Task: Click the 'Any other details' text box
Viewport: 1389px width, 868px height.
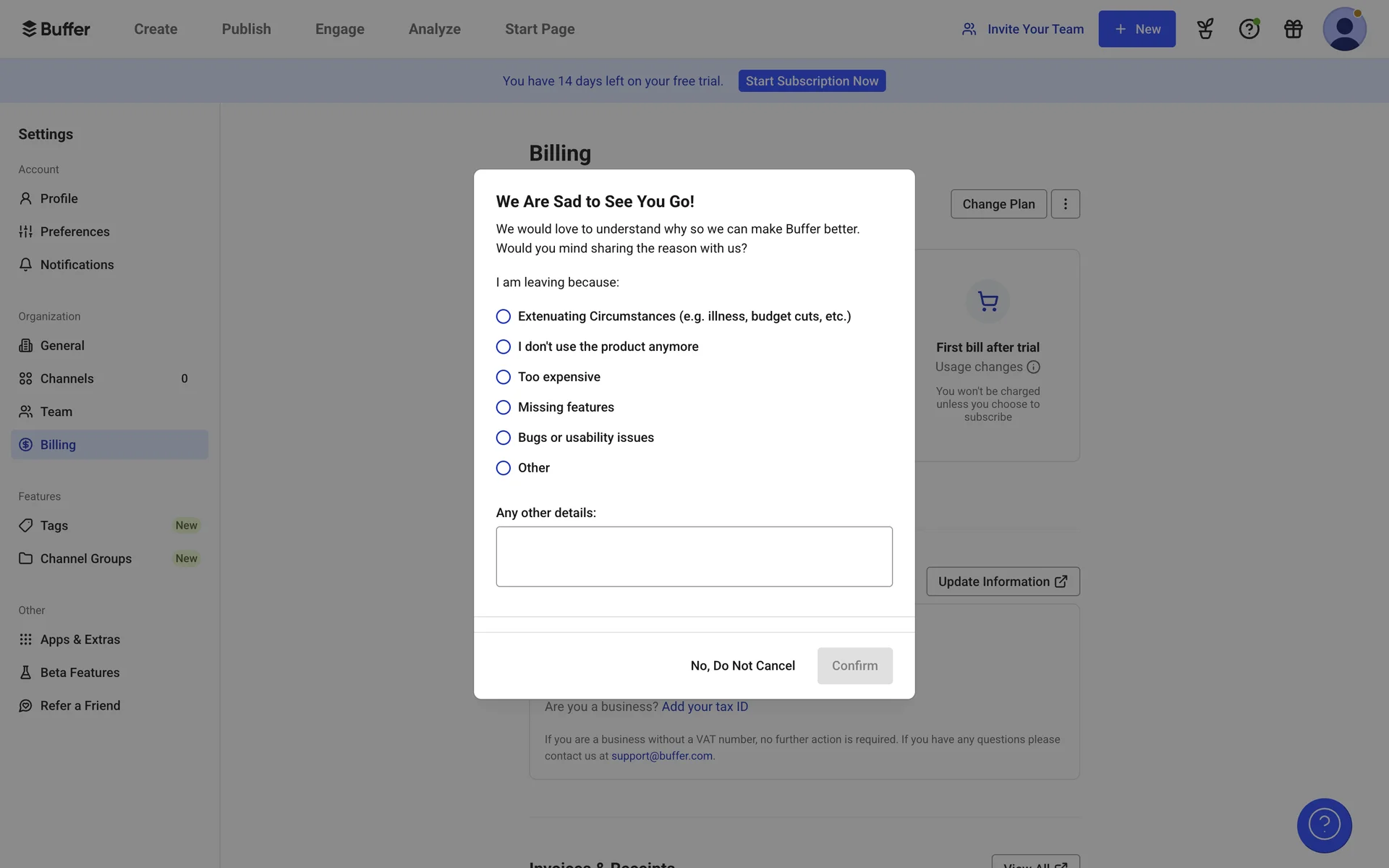Action: click(694, 556)
